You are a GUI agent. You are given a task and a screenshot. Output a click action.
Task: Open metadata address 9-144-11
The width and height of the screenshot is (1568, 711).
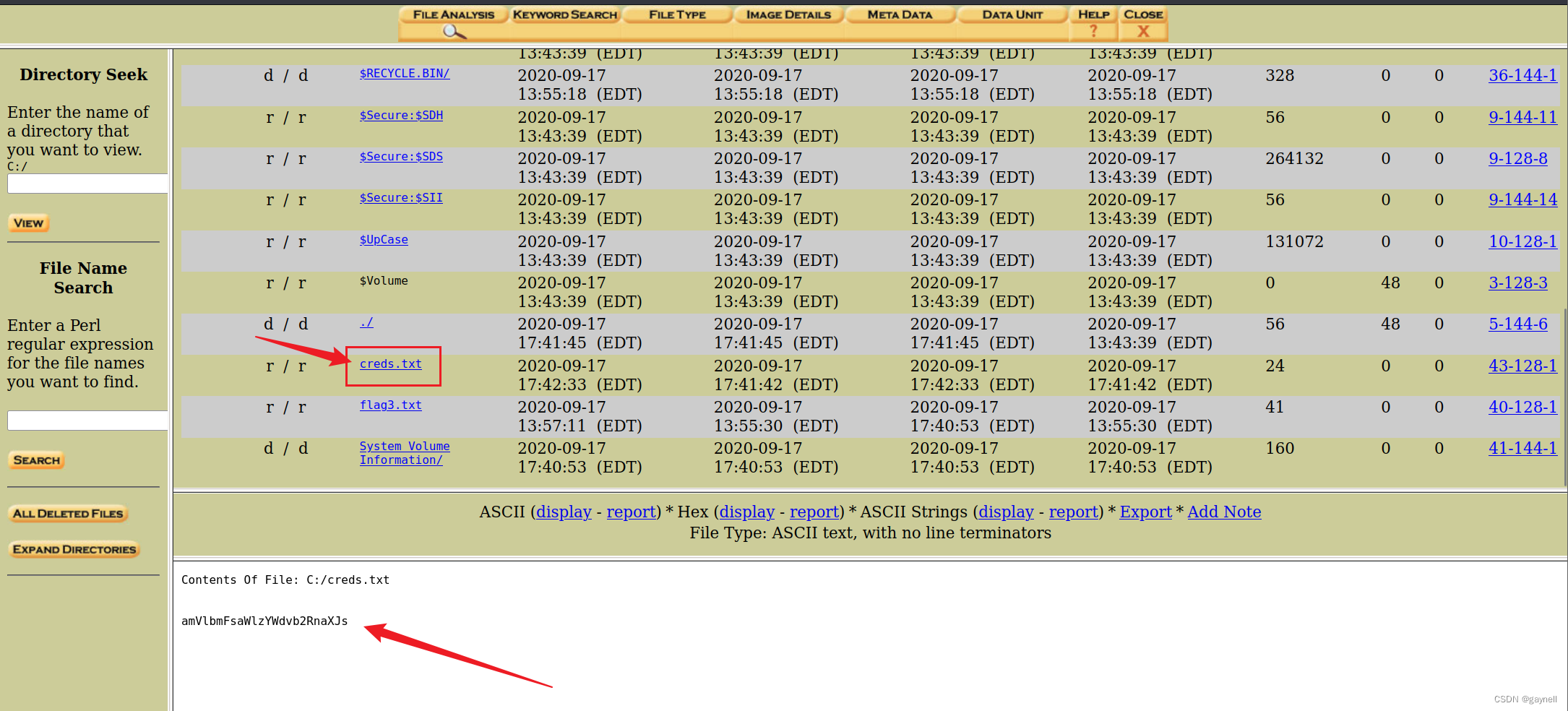click(1522, 117)
